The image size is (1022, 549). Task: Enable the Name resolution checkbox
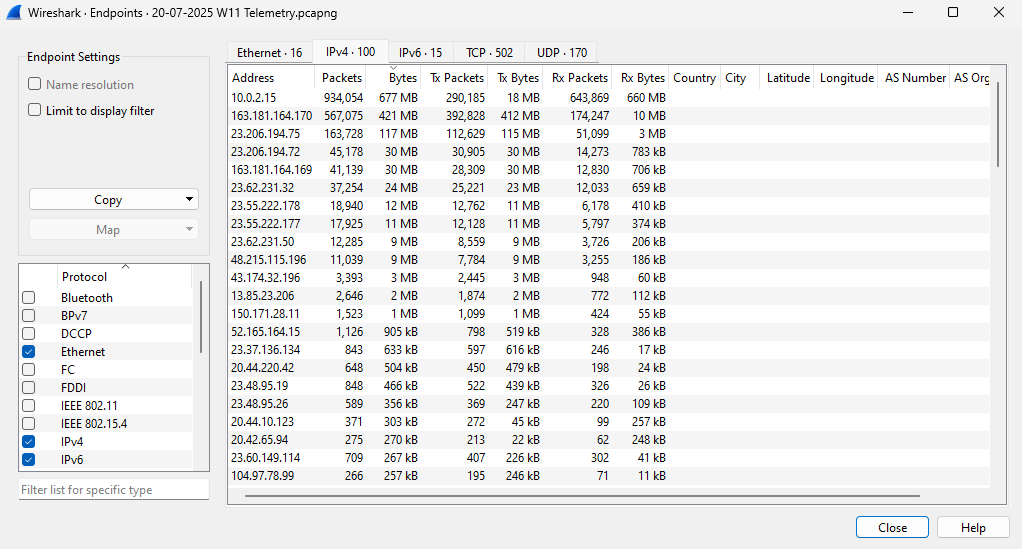35,84
